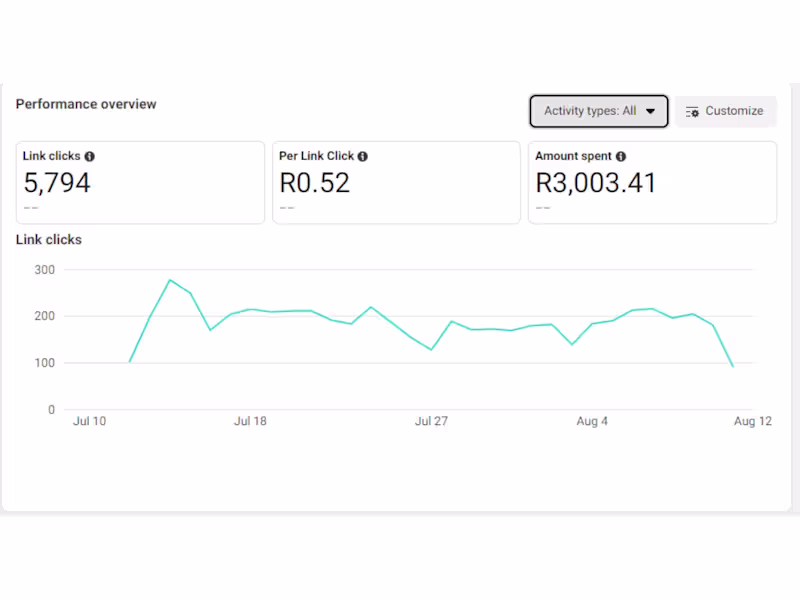Select the Link clicks metric card
The width and height of the screenshot is (800, 600).
140,182
